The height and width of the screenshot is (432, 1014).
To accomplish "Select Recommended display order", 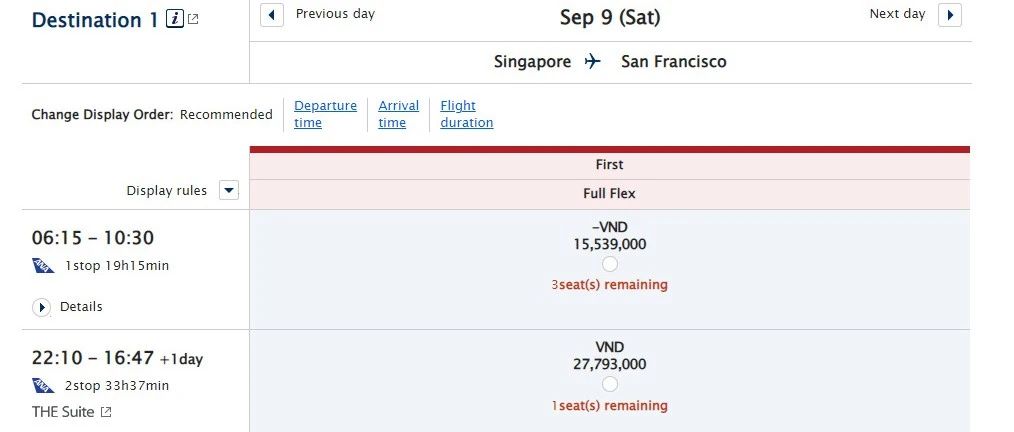I will (226, 114).
